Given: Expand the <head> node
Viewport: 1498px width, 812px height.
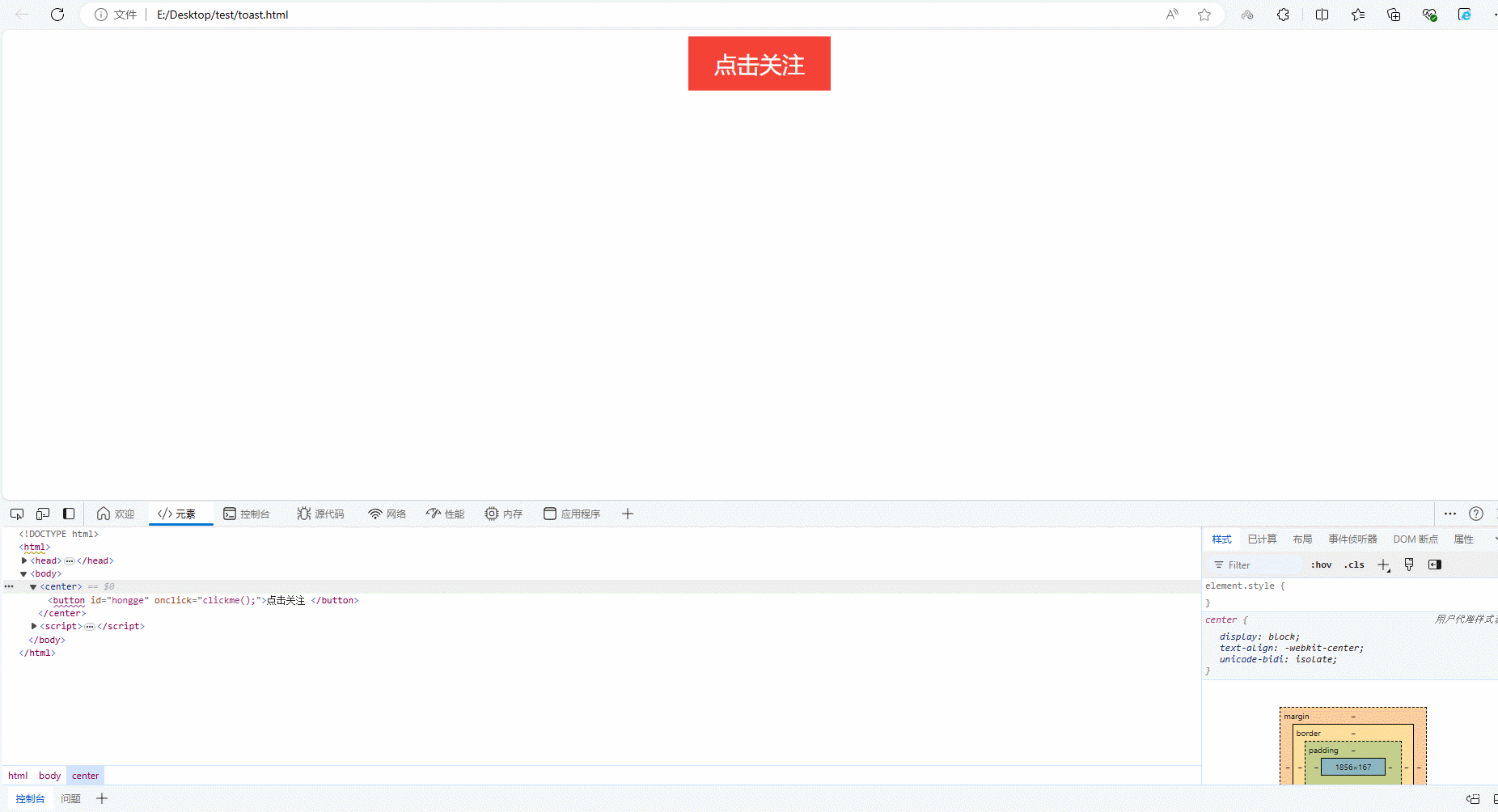Looking at the screenshot, I should pos(24,560).
